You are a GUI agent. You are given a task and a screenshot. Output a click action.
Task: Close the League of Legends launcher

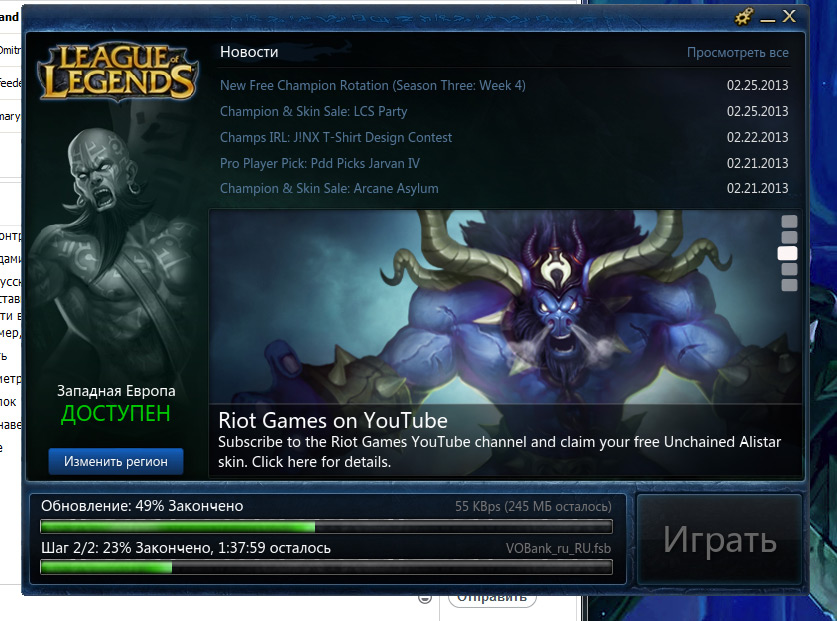point(789,16)
